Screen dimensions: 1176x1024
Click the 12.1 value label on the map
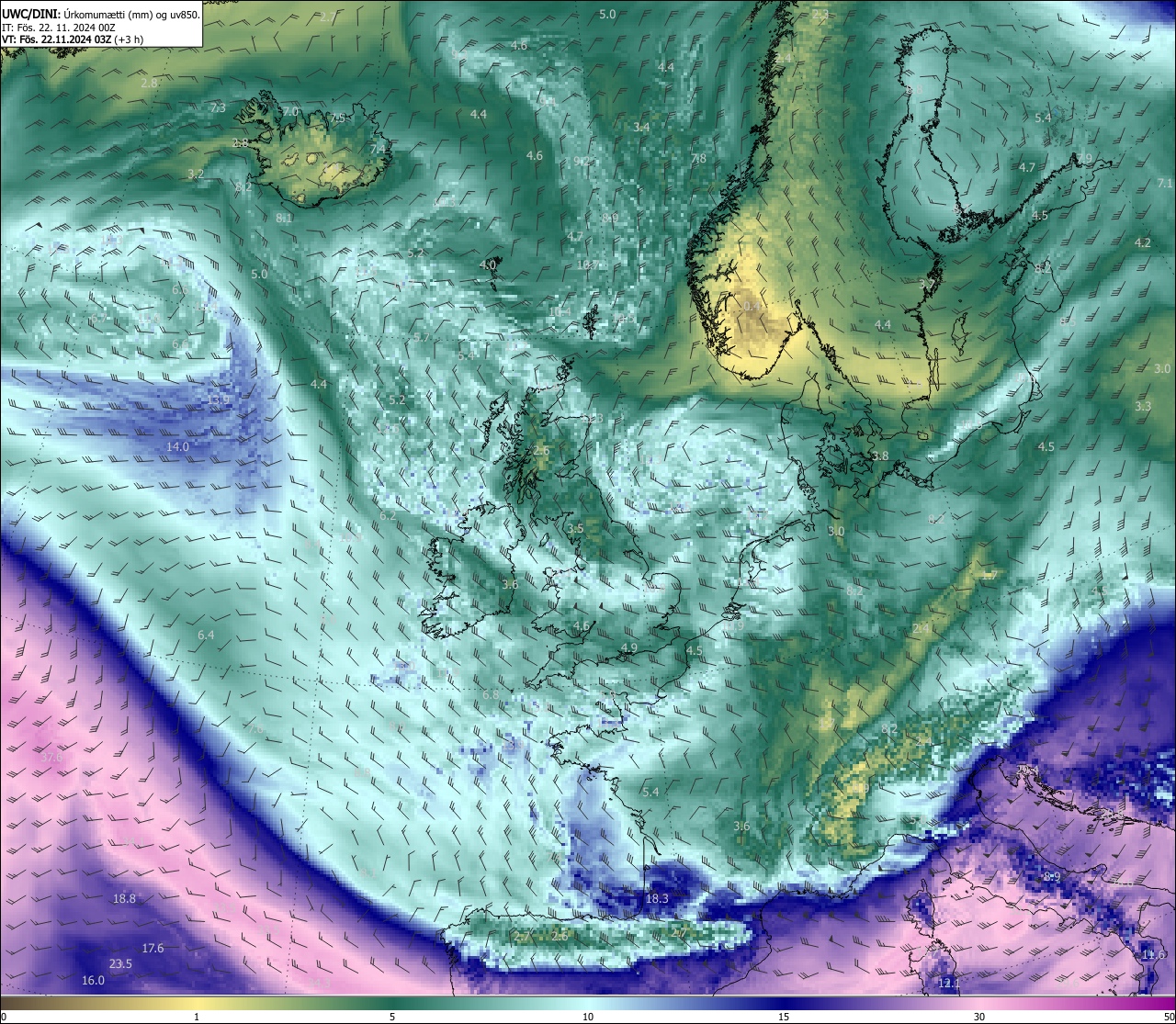(x=949, y=985)
